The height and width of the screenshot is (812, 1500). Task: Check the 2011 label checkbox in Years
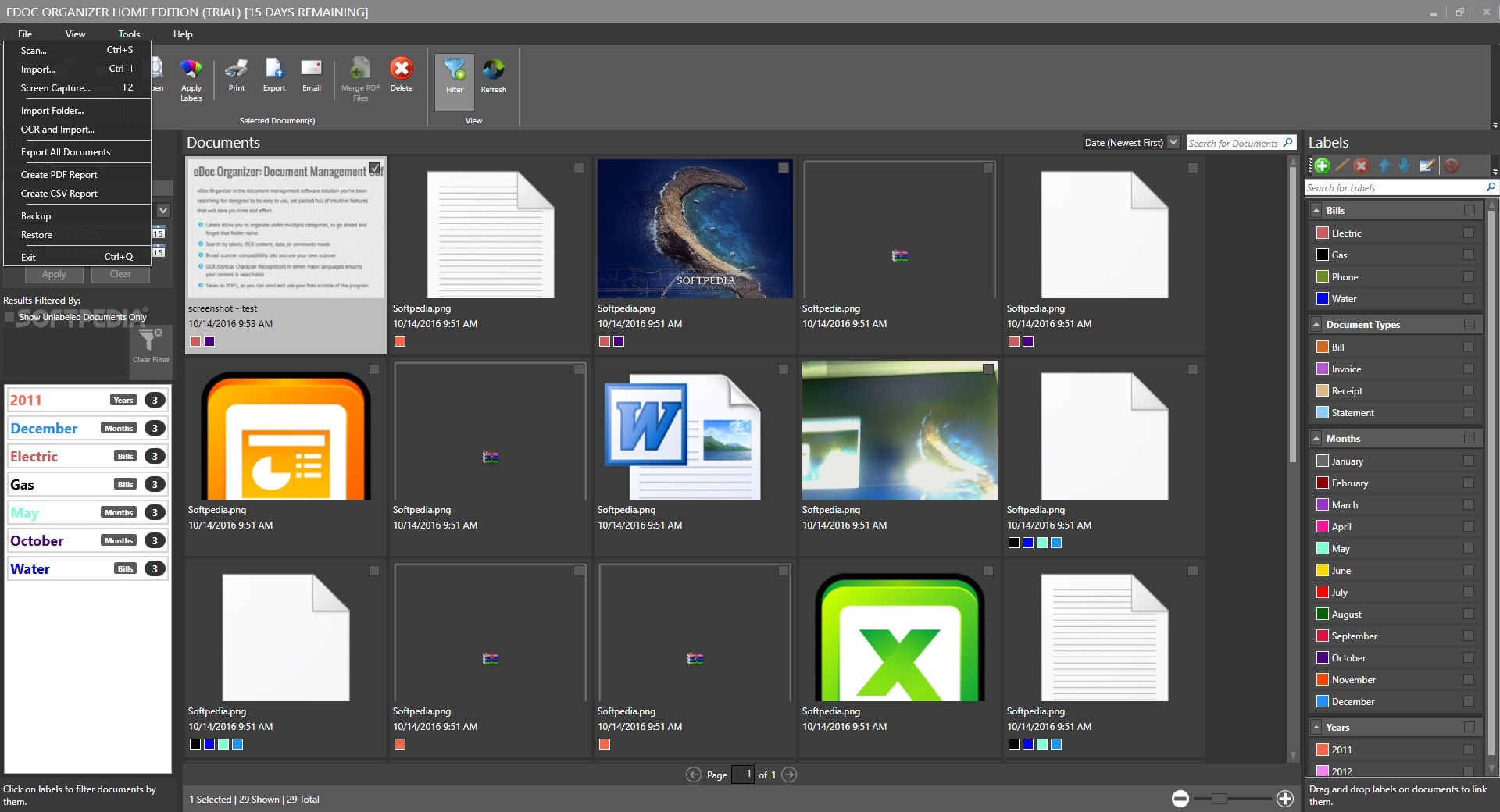(1469, 750)
